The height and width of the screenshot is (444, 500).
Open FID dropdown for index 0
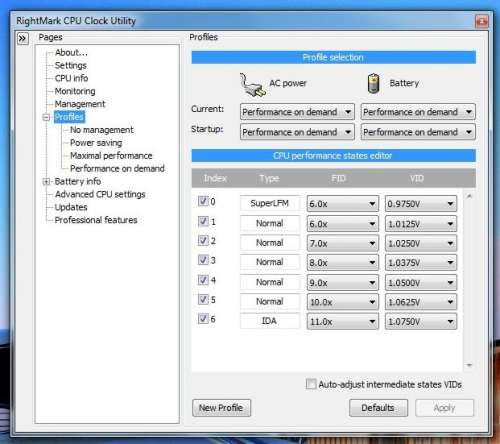(343, 204)
